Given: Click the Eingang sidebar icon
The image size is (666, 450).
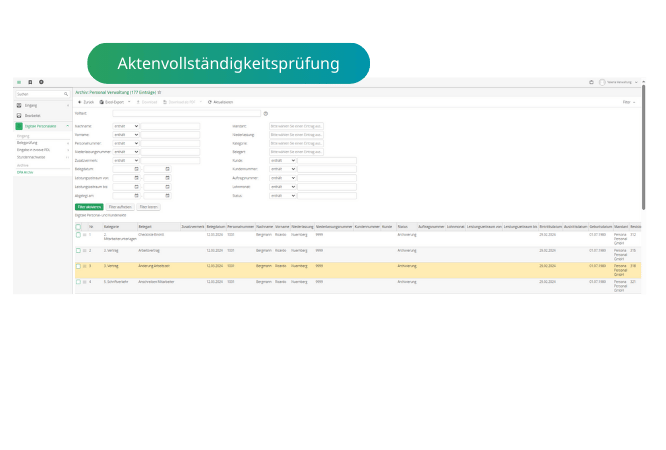Looking at the screenshot, I should coord(19,105).
